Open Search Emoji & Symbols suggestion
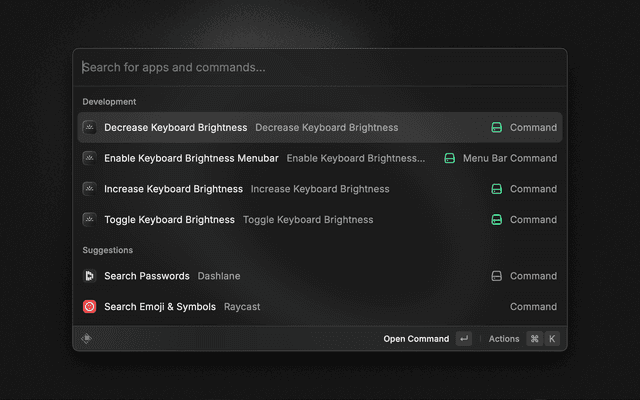 point(159,307)
